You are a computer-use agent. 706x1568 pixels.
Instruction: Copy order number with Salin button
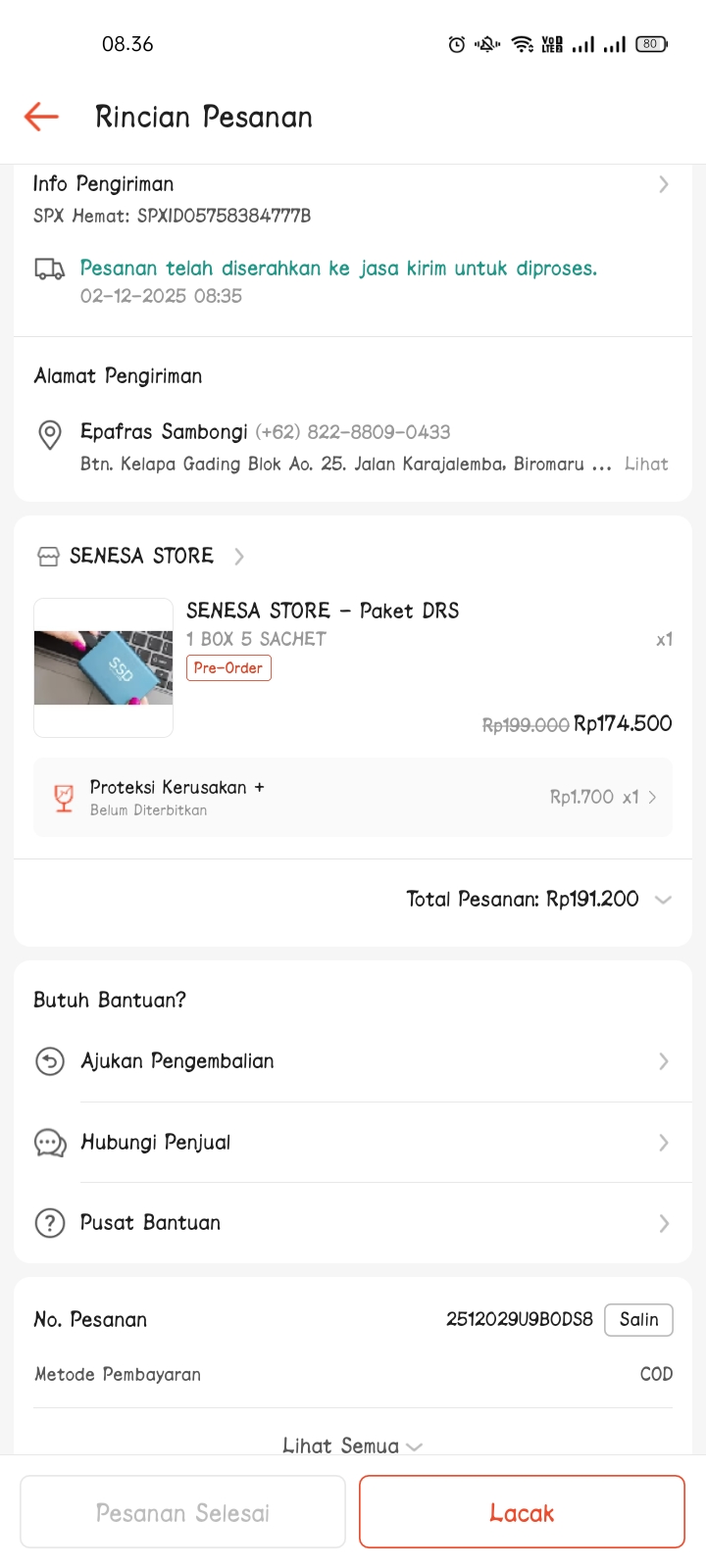638,1319
